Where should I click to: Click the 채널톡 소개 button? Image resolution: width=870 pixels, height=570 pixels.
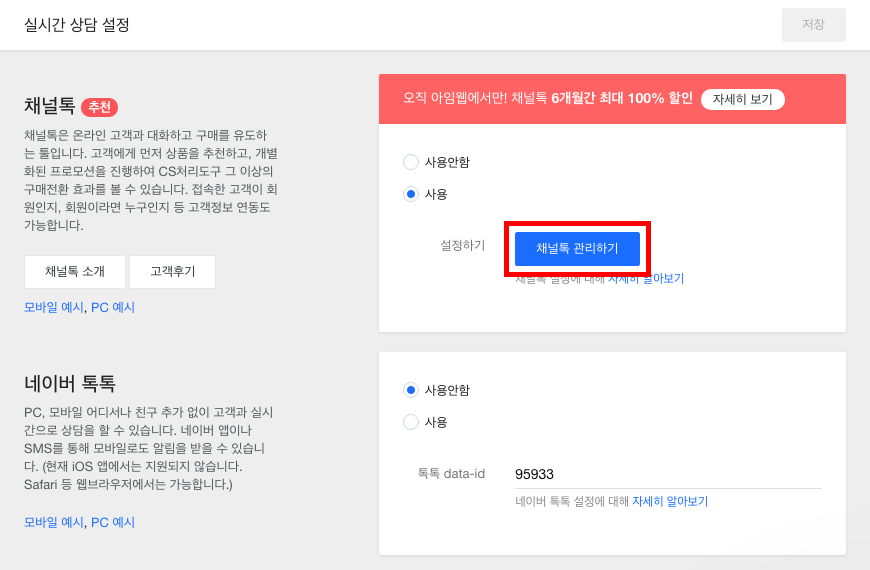[75, 271]
